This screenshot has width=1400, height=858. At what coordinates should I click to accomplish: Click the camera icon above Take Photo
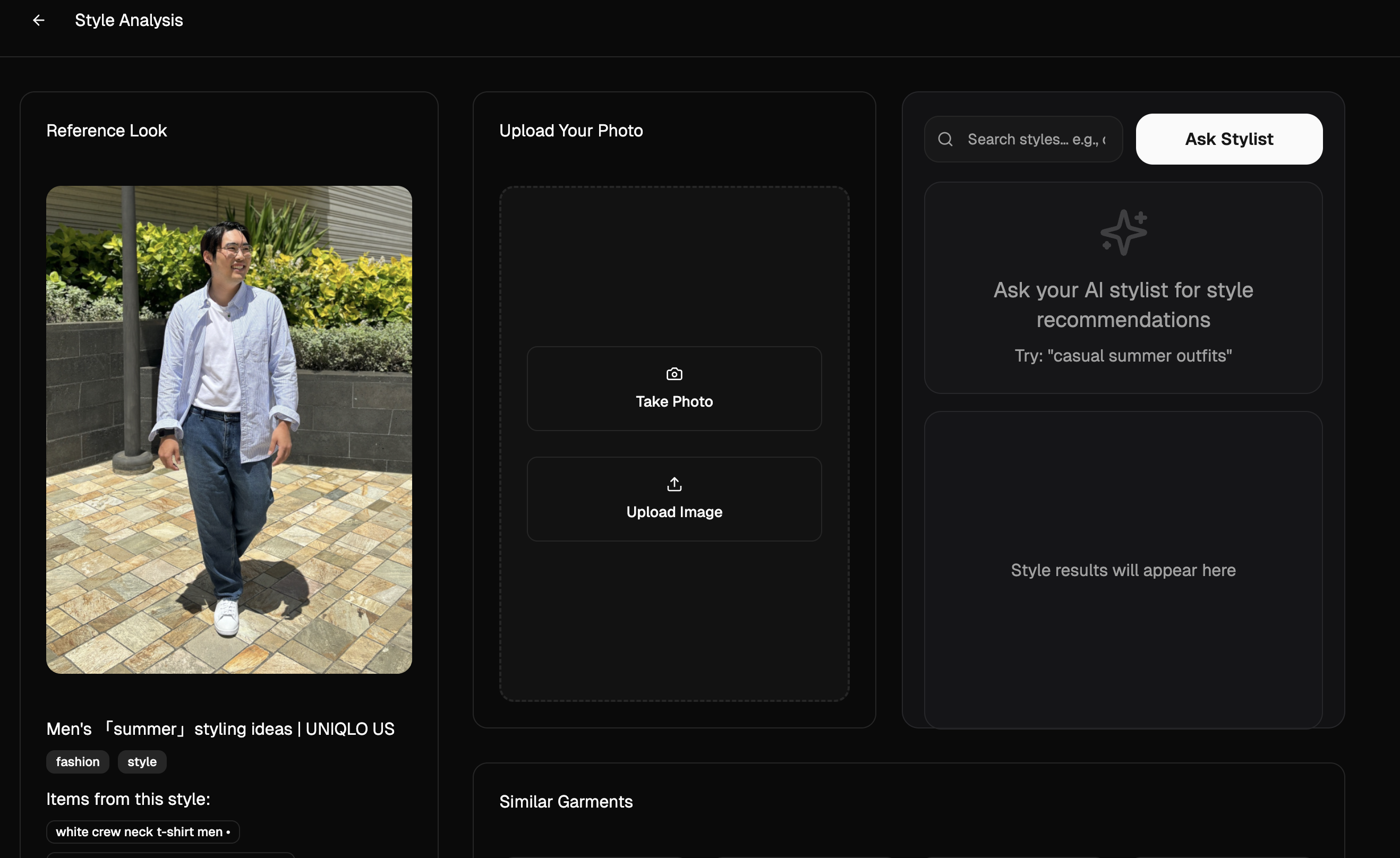674,374
